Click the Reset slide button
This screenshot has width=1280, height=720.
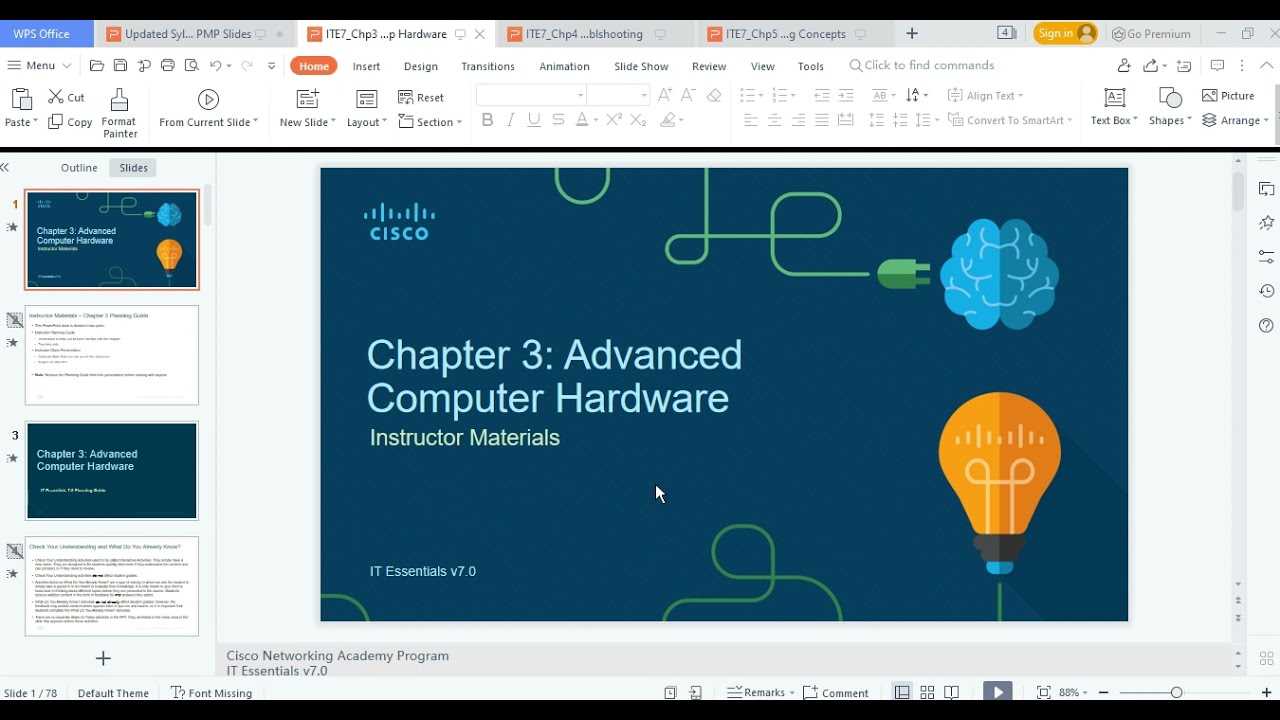[421, 97]
